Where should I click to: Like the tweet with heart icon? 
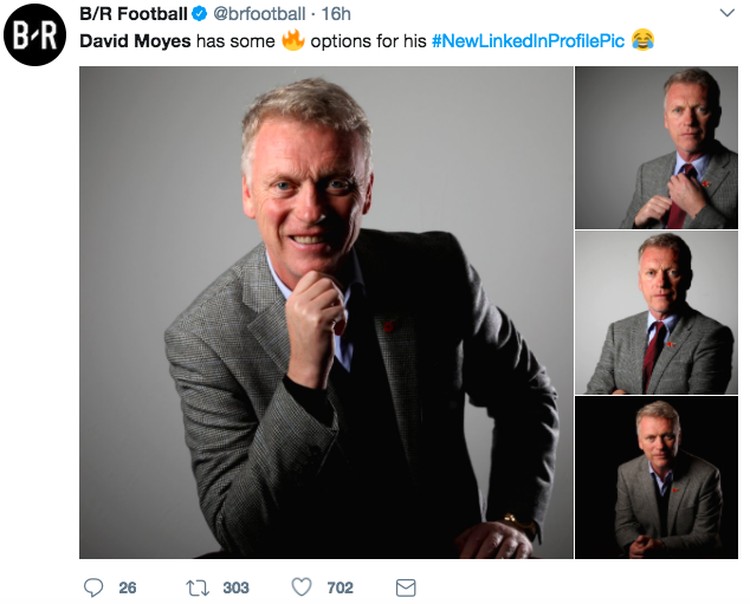(302, 587)
